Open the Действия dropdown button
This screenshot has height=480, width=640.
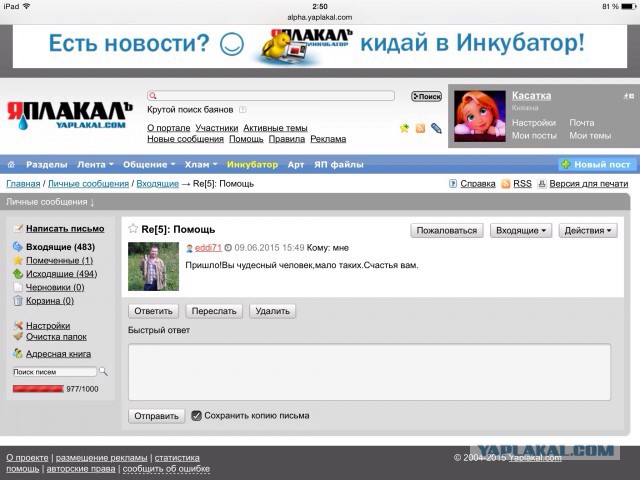coord(588,231)
